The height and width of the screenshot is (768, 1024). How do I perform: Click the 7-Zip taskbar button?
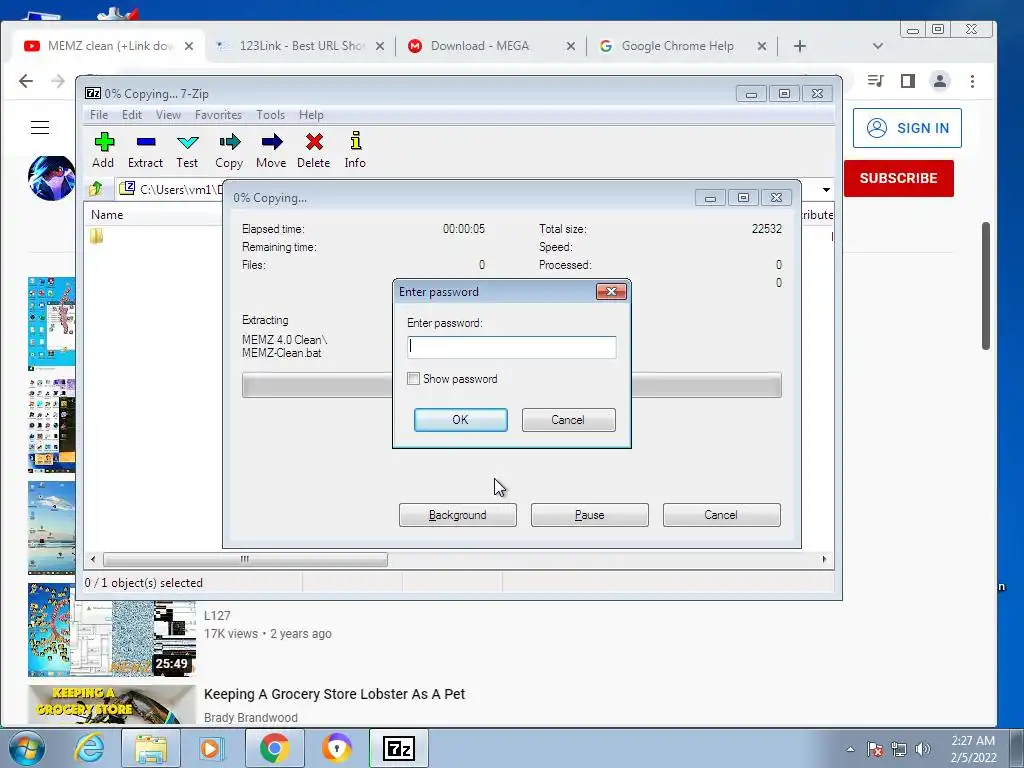399,748
